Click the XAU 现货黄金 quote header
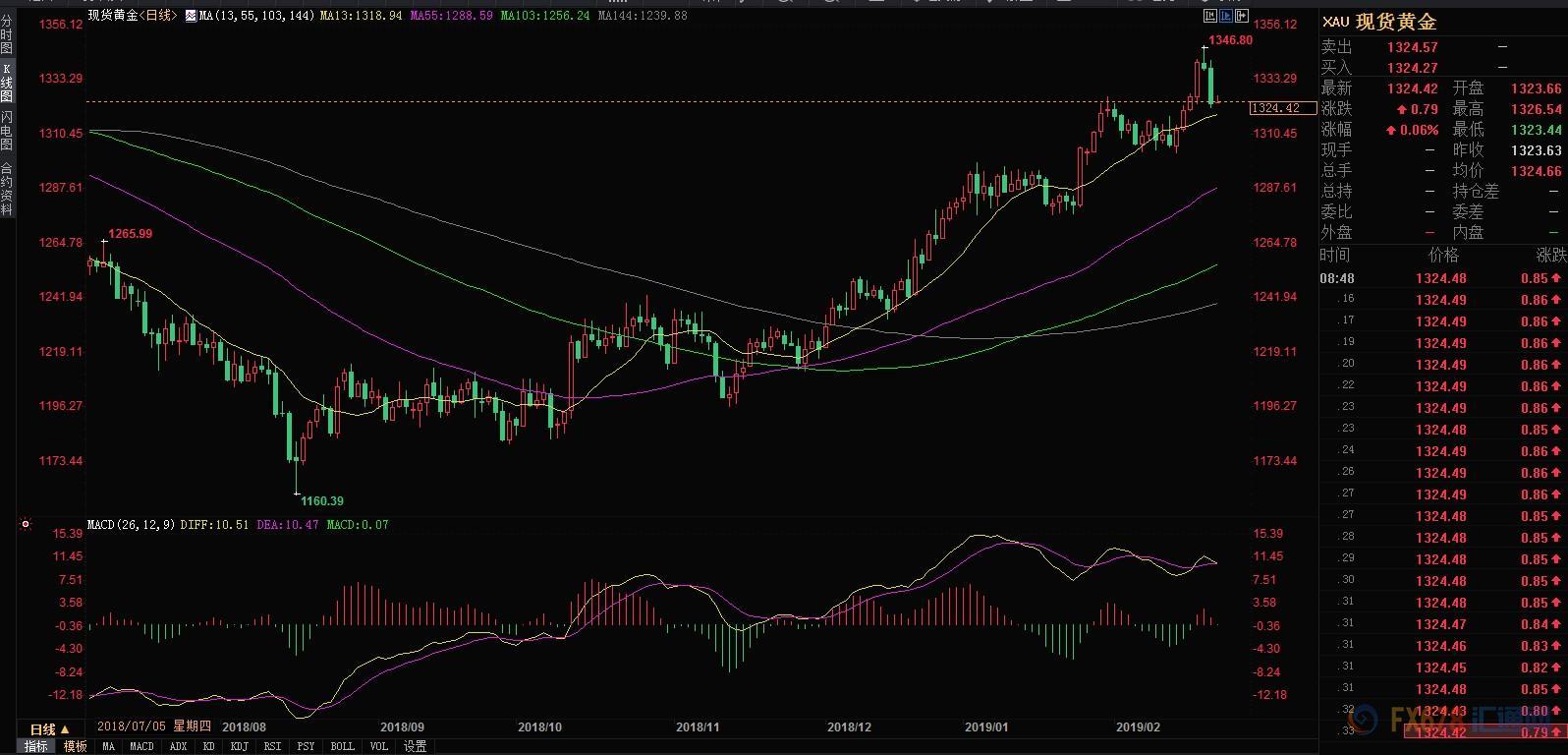 tap(1379, 22)
